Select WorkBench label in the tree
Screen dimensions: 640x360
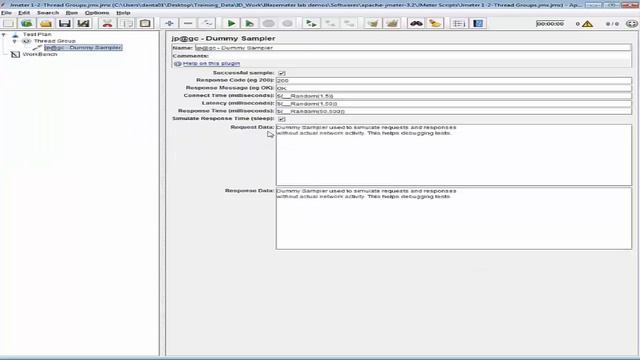click(x=40, y=54)
